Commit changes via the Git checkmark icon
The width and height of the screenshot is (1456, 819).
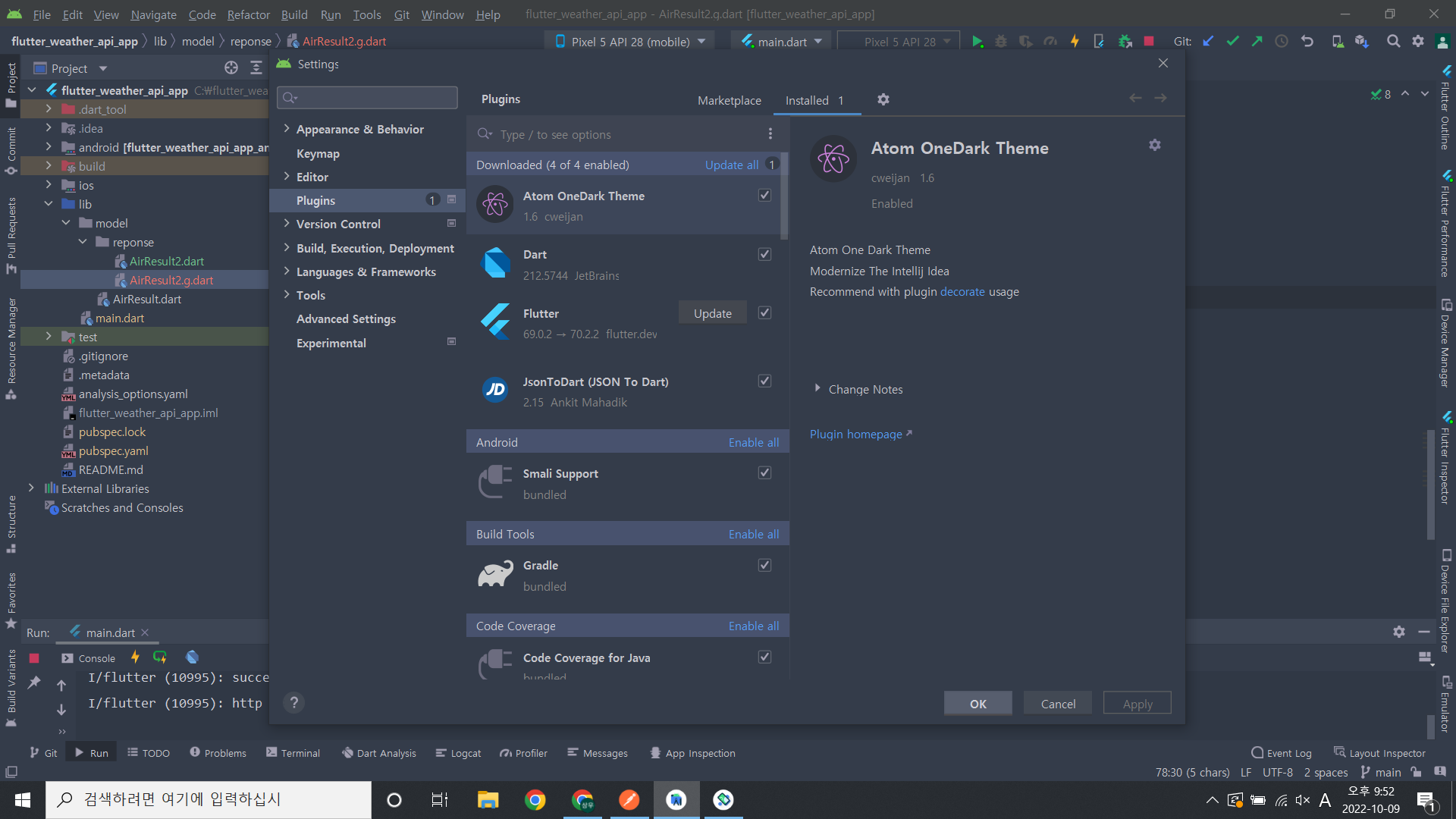click(1232, 41)
